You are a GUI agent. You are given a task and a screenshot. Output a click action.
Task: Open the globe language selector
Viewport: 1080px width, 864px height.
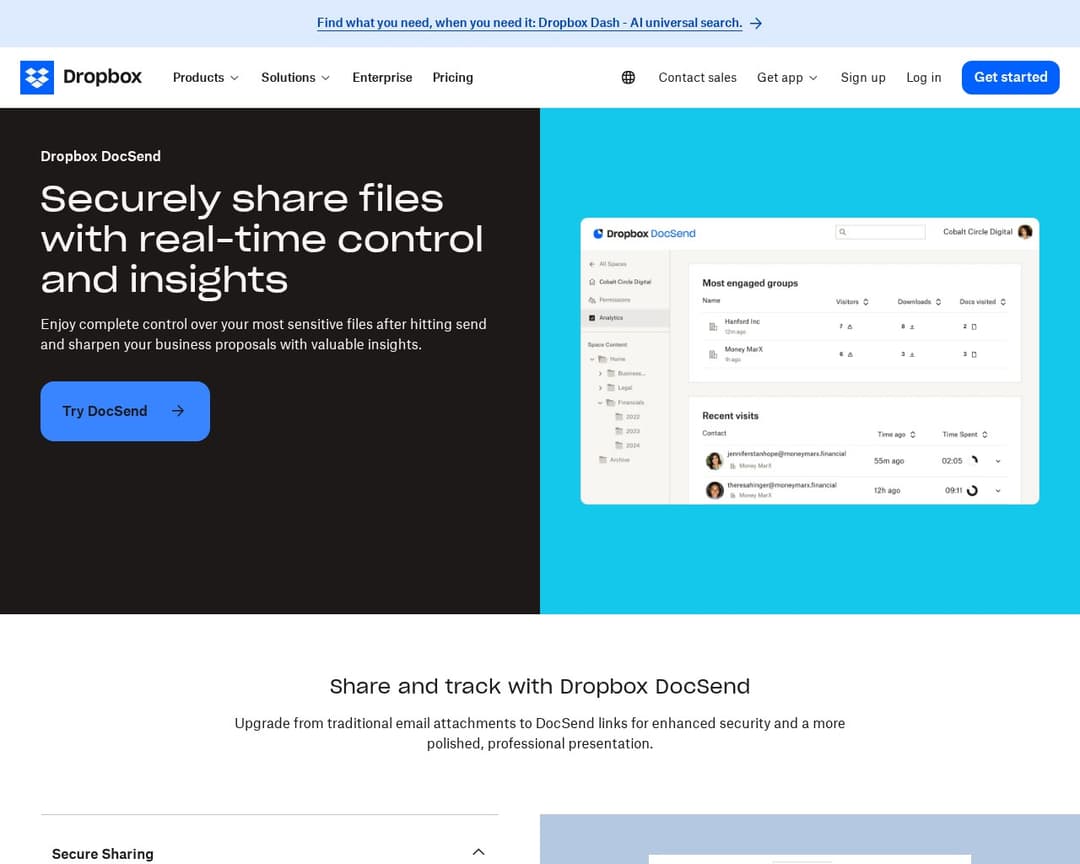click(628, 77)
